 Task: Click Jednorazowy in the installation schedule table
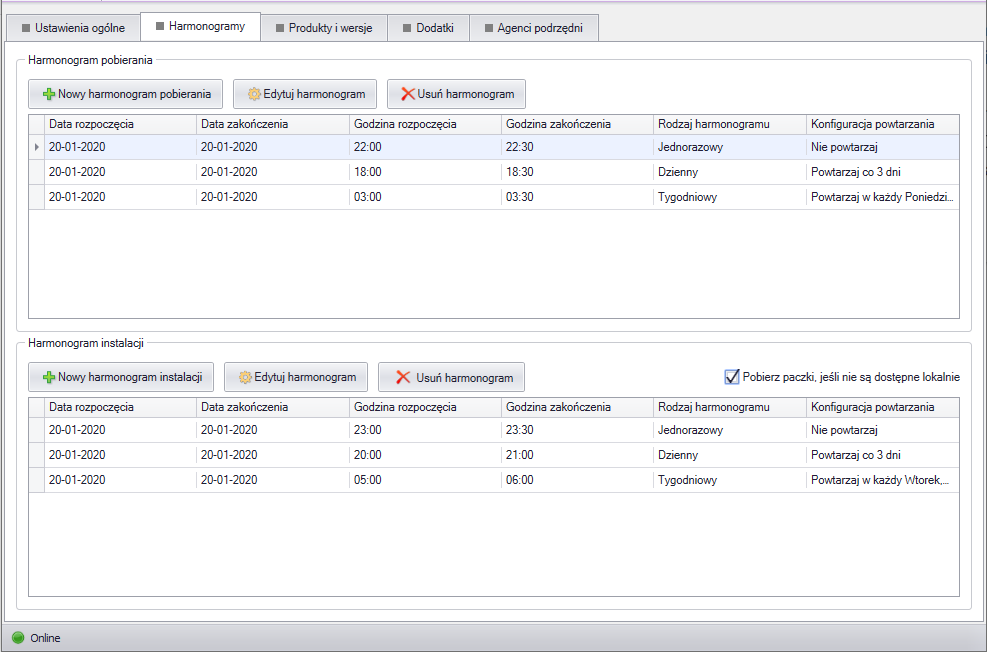(x=730, y=430)
